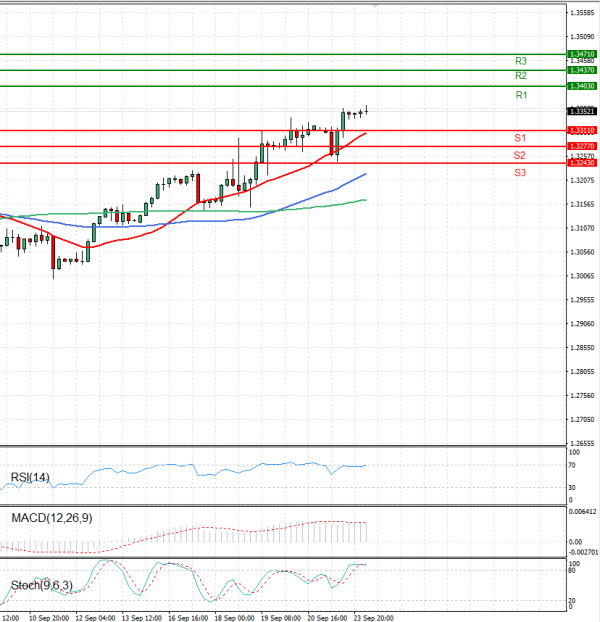Click the 23 Sep 20:00 time axis label
This screenshot has width=600, height=622.
372,617
